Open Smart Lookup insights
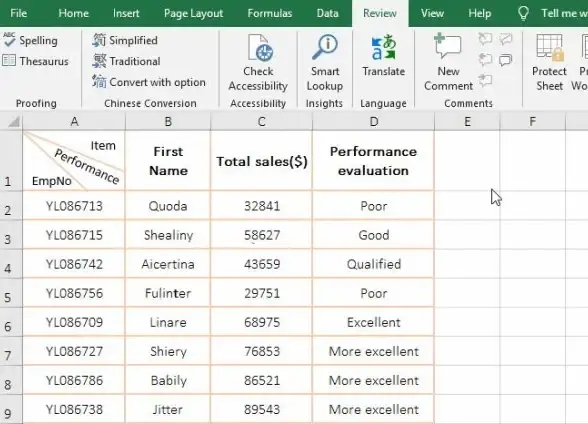 (325, 63)
